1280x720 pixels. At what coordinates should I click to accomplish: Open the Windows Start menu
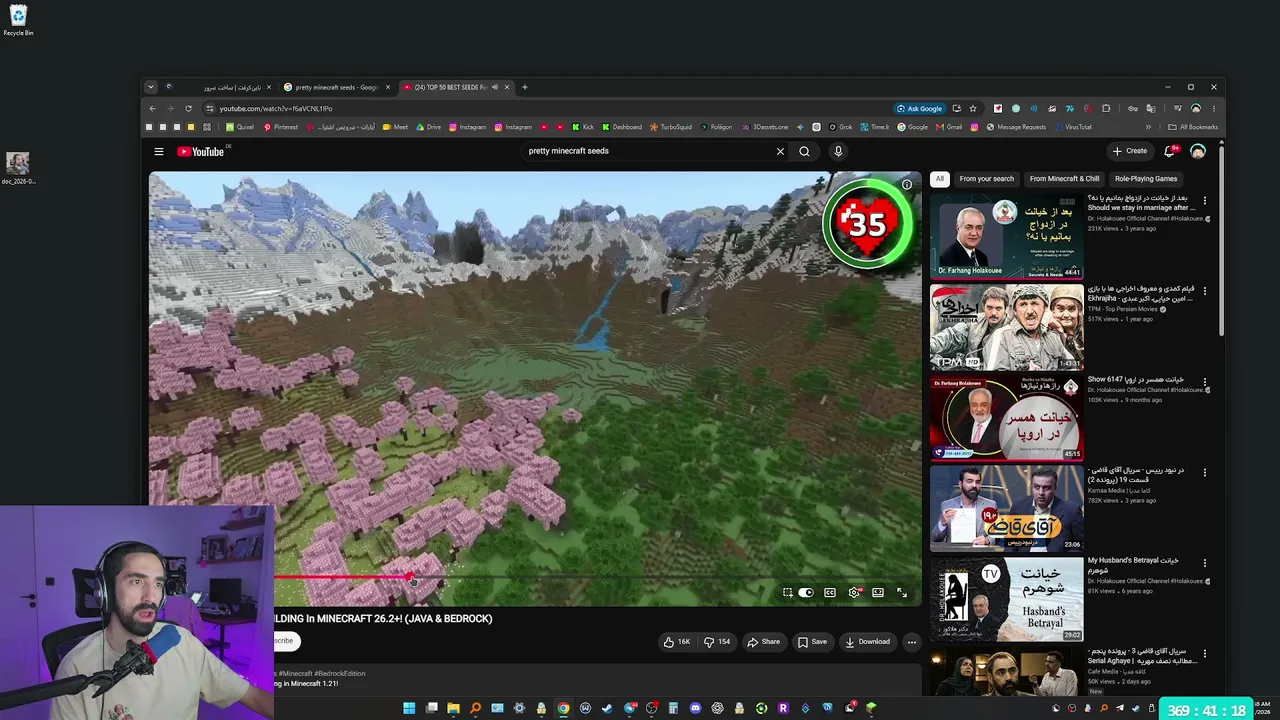click(409, 708)
